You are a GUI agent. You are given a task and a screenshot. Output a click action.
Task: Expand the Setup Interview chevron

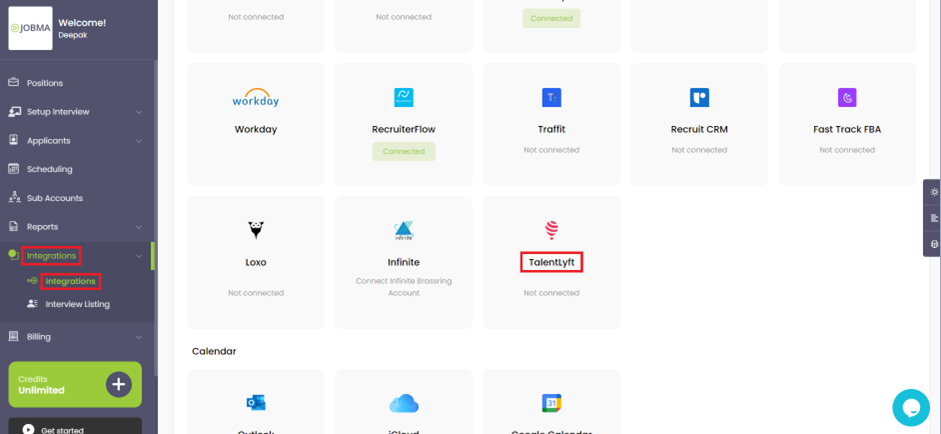(139, 112)
